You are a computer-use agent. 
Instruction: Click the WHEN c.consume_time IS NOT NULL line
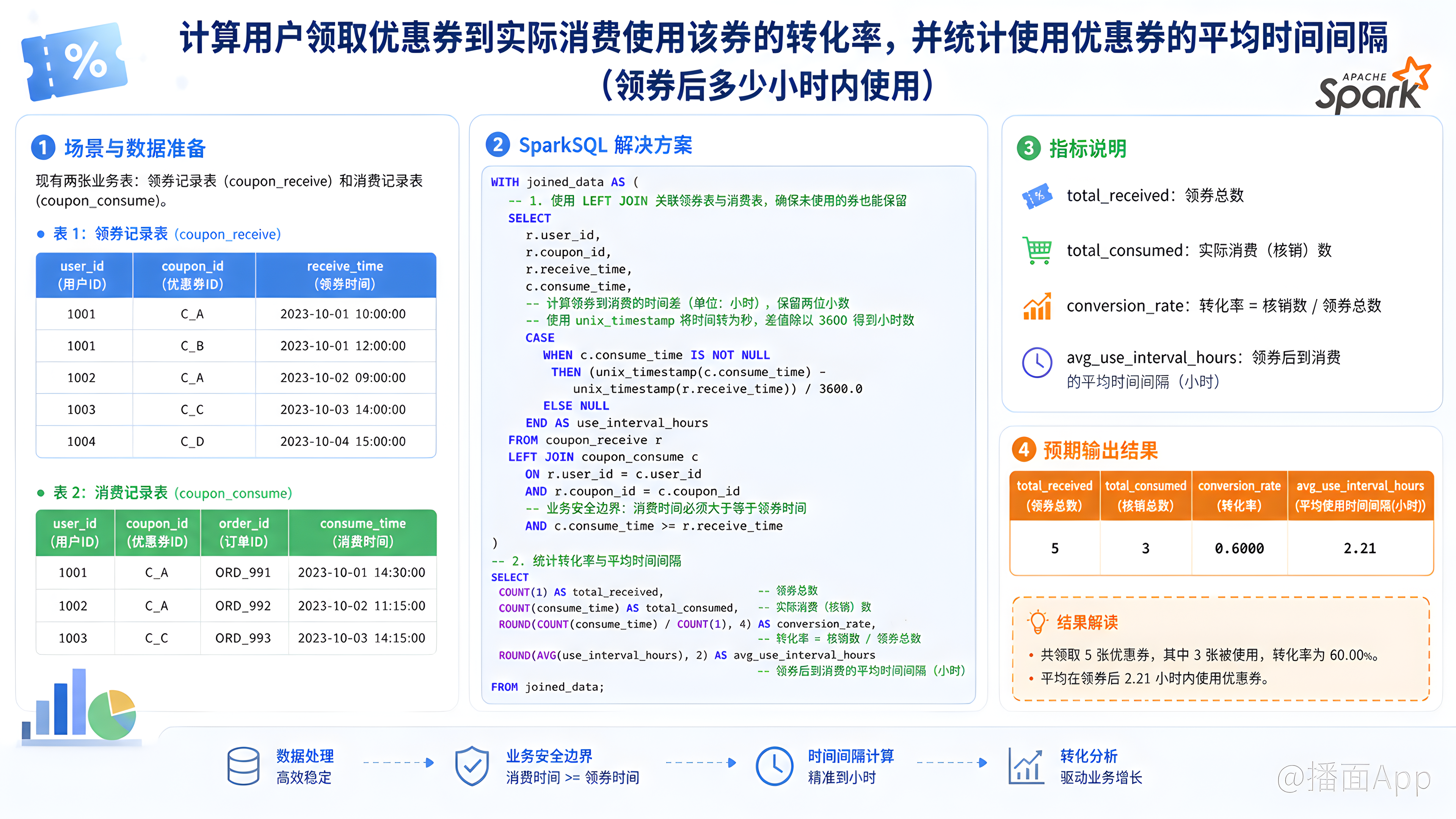coord(656,355)
